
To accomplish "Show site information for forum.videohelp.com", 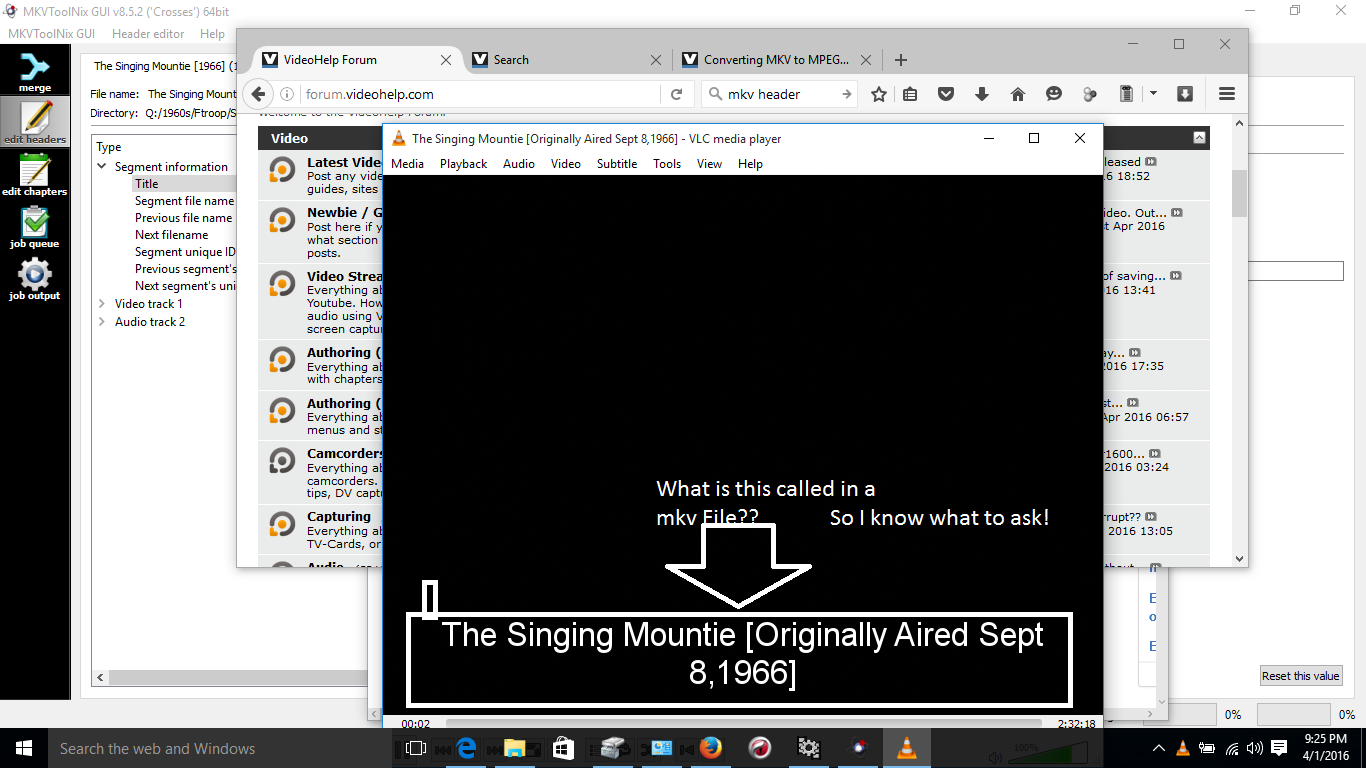I will pyautogui.click(x=287, y=94).
